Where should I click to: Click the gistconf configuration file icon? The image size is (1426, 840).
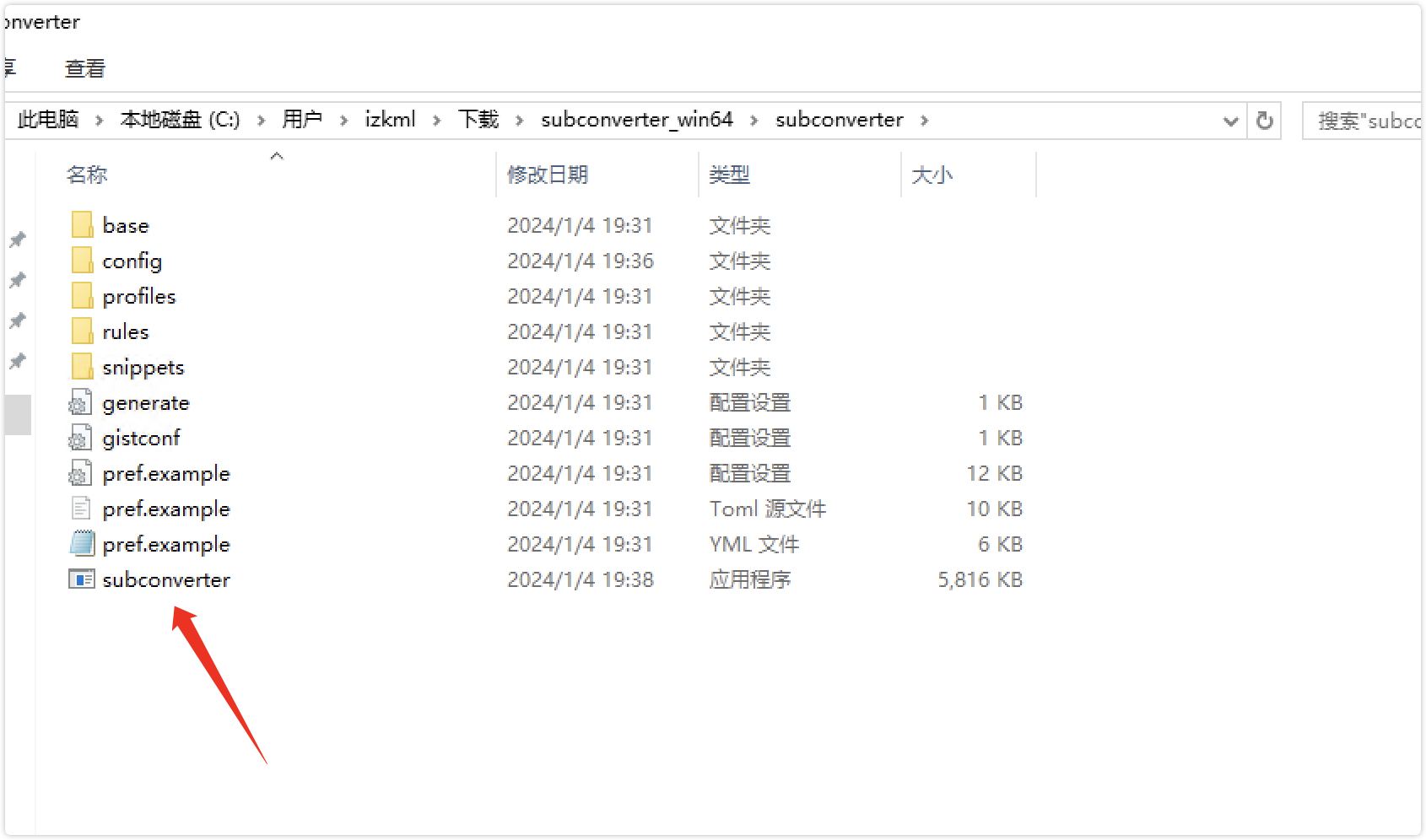click(80, 439)
